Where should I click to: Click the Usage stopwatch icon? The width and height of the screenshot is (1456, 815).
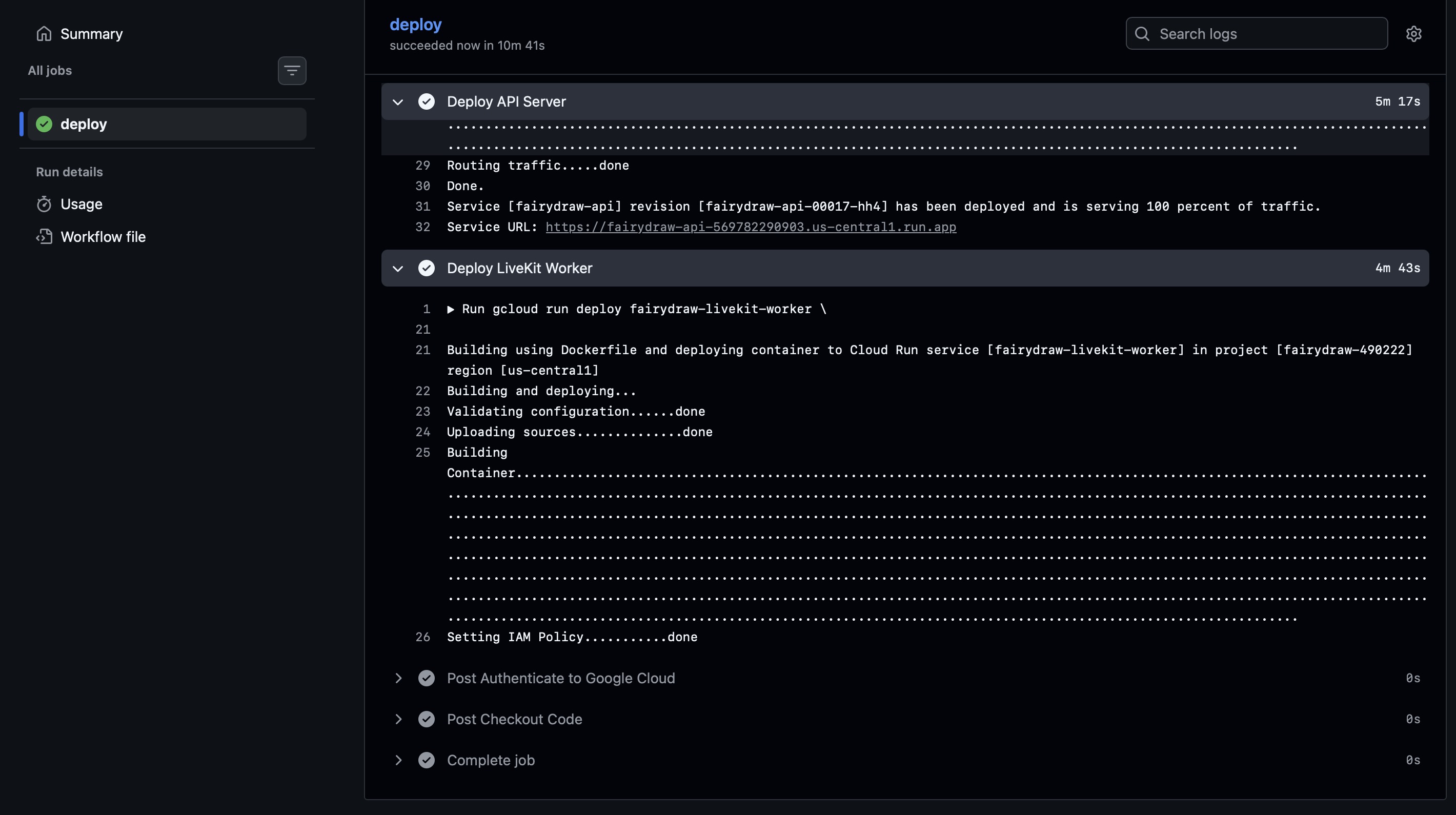tap(44, 204)
